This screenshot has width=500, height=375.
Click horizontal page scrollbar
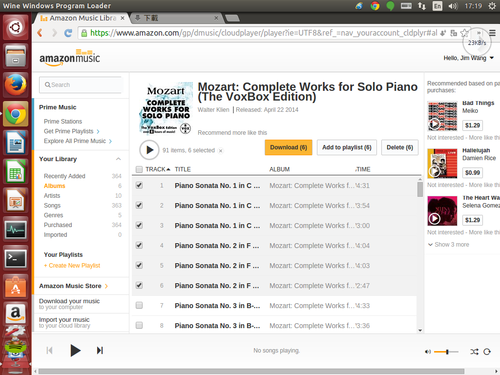[251, 371]
